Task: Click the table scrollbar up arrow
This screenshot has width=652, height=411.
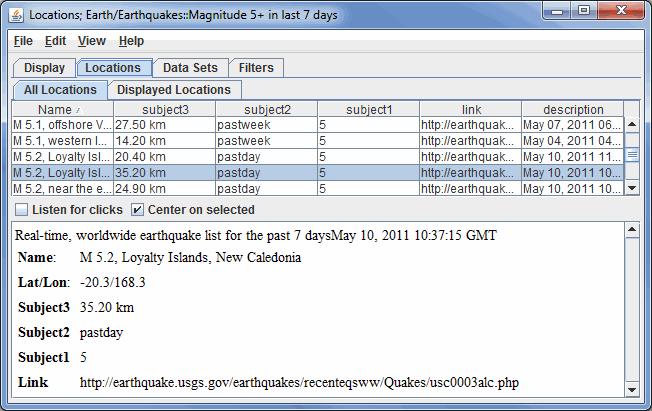Action: coord(631,124)
